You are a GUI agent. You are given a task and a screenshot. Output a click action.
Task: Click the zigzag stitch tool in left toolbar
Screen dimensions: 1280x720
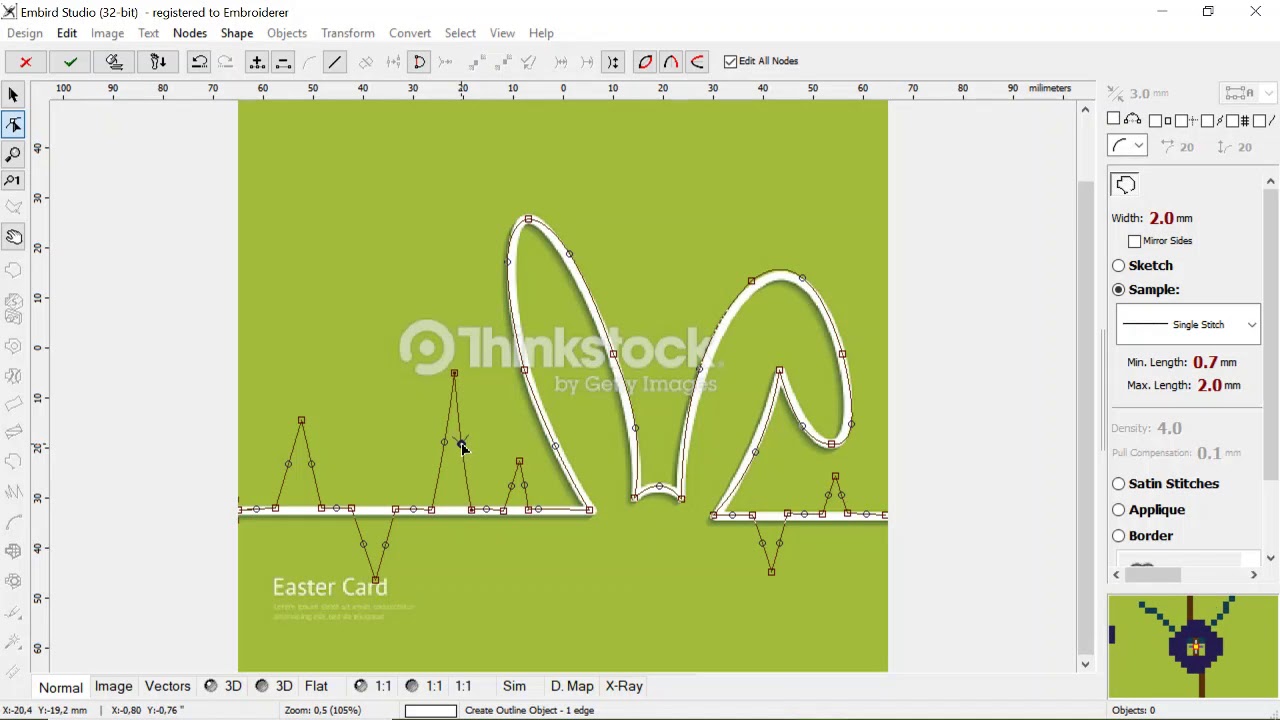tap(13, 491)
